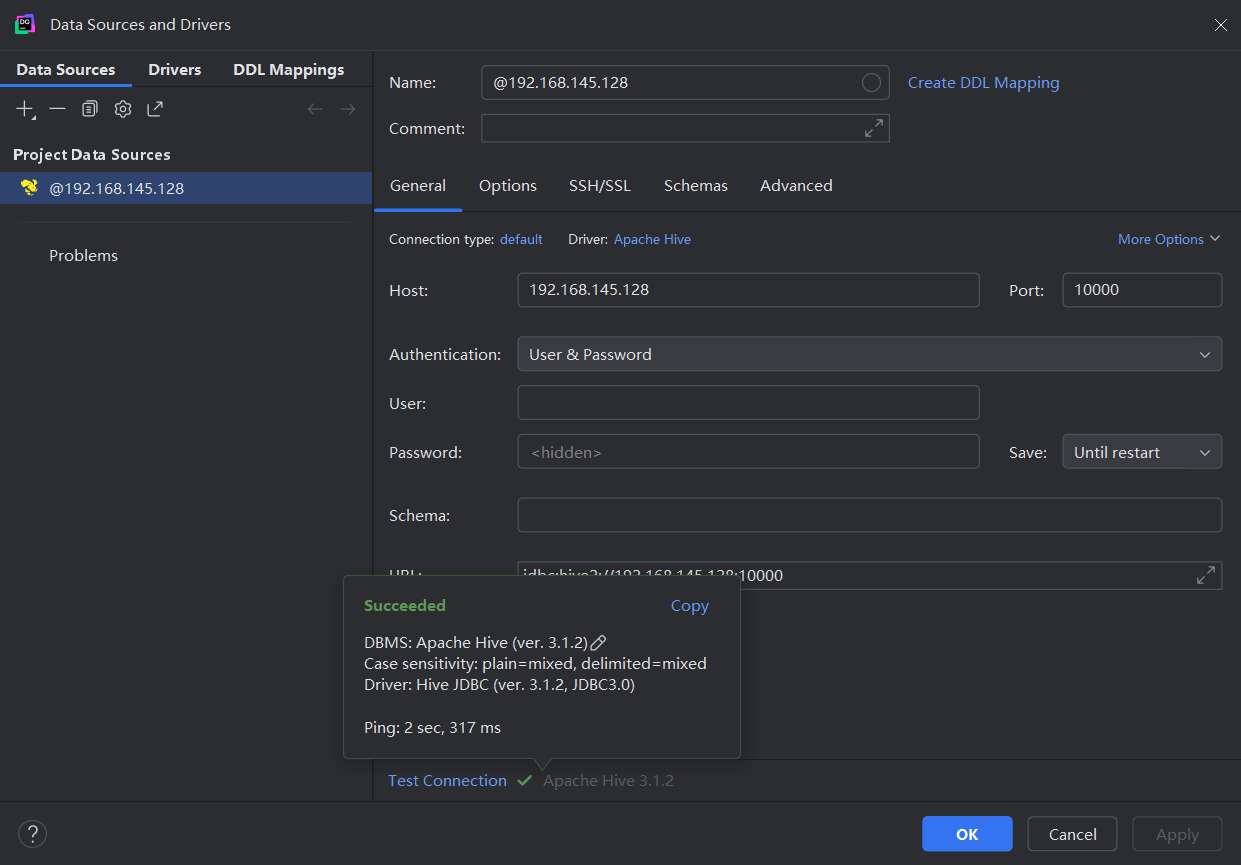Open the Advanced tab

click(796, 185)
